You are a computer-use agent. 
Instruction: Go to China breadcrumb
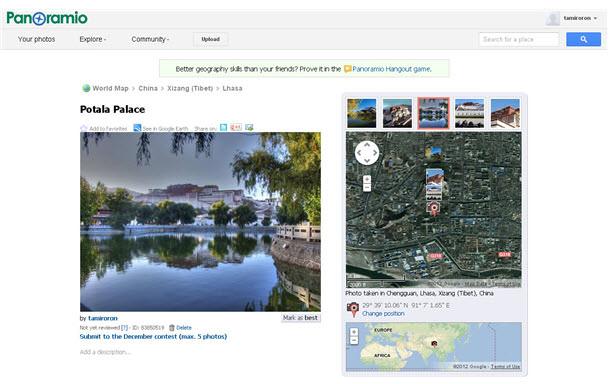[x=148, y=89]
